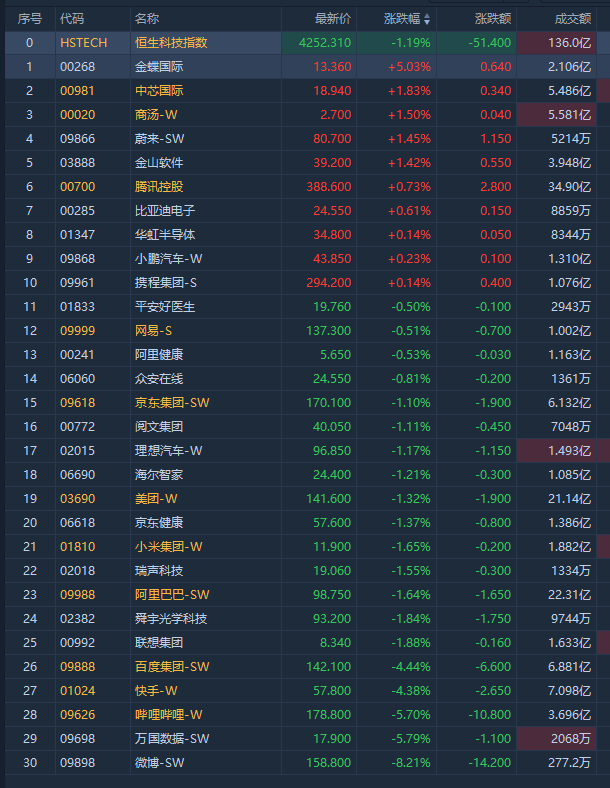Open 百度集团-SW entry

point(172,667)
